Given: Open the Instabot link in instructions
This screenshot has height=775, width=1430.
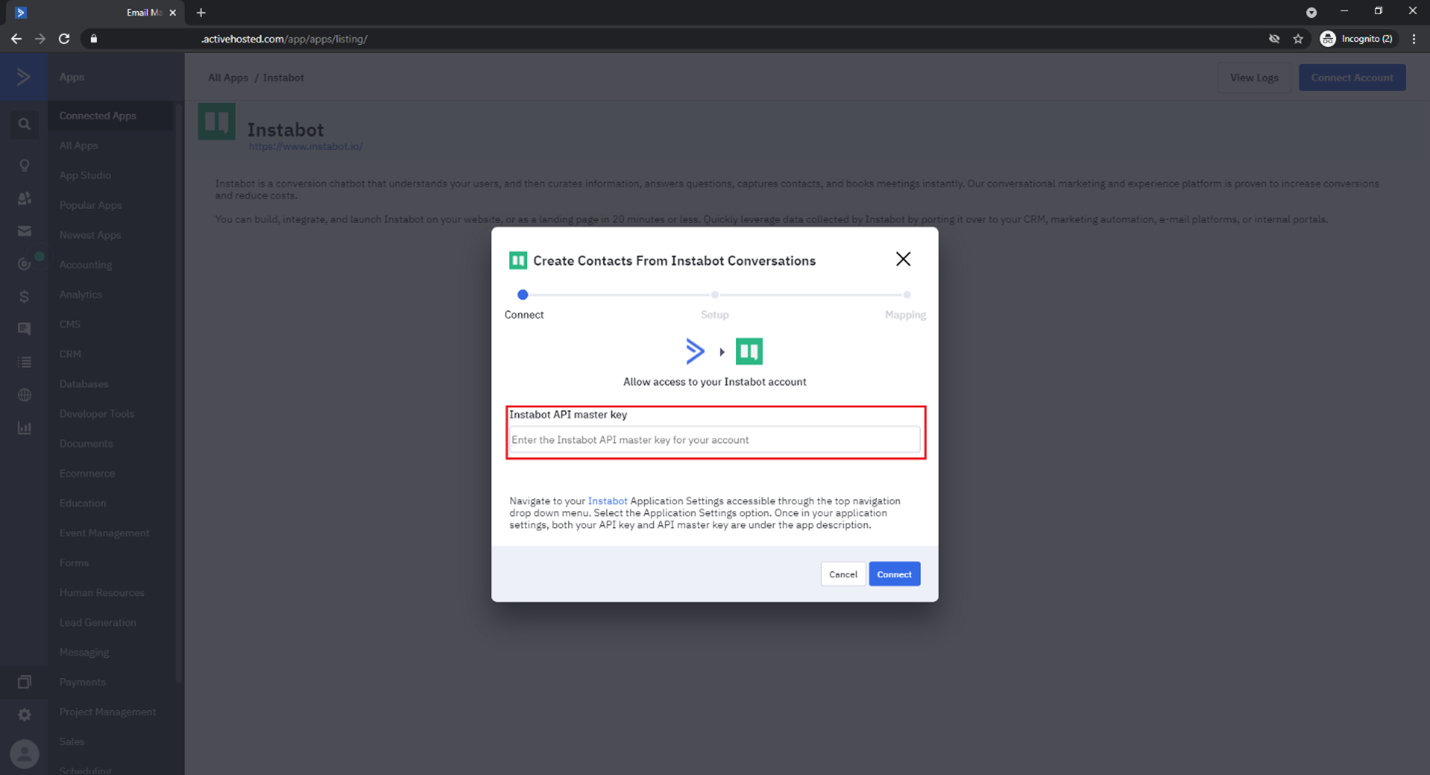Looking at the screenshot, I should coord(608,501).
